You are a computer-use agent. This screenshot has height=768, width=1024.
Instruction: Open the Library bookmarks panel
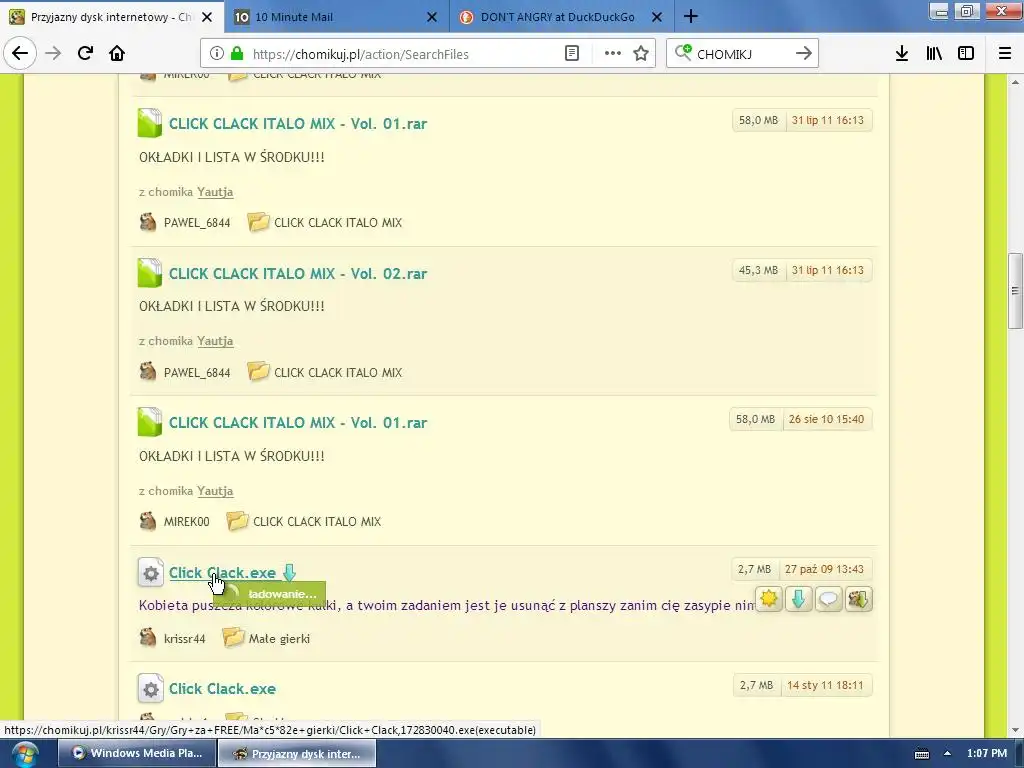pyautogui.click(x=934, y=54)
